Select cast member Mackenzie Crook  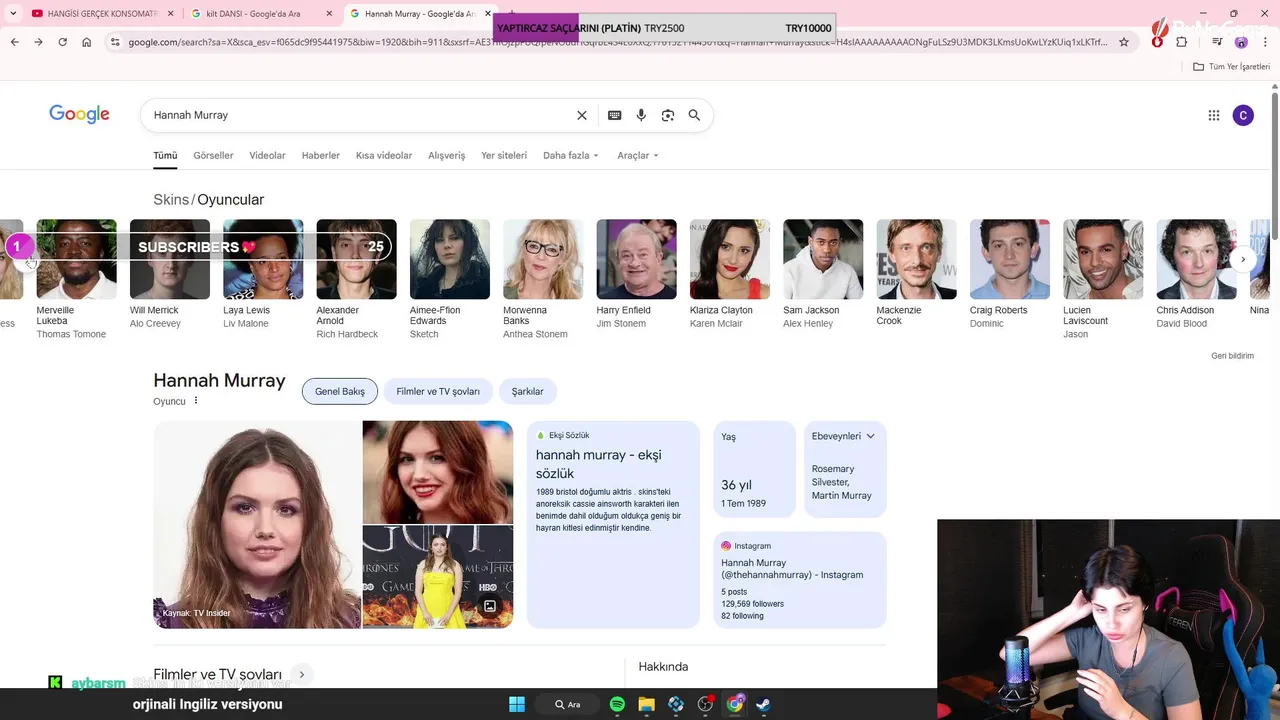[917, 271]
